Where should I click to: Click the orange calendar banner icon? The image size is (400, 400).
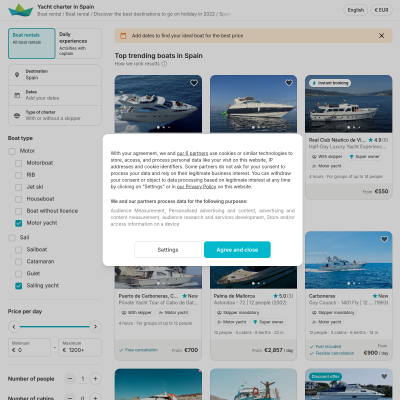click(123, 36)
